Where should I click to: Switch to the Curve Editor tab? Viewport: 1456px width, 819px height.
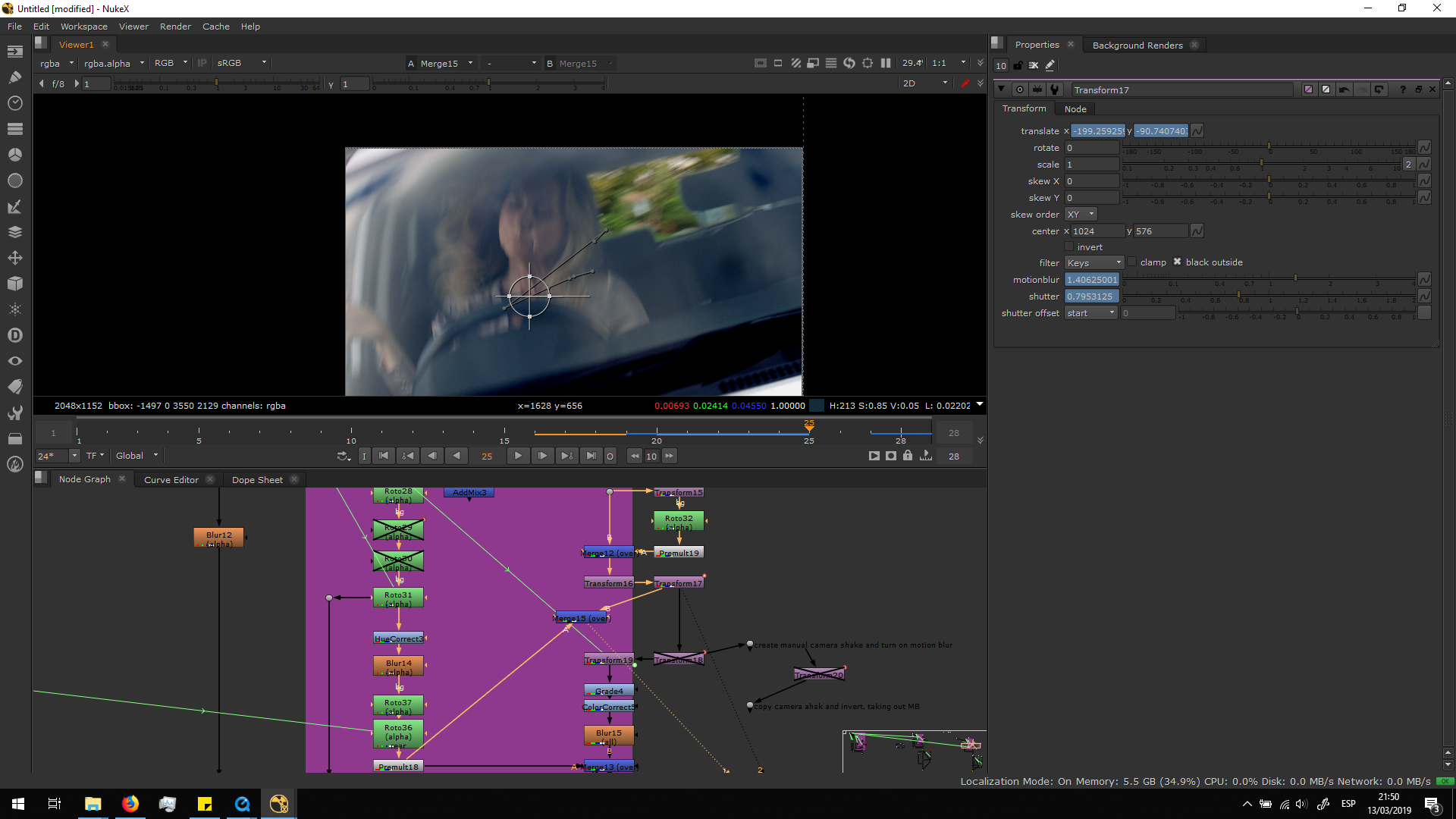tap(171, 479)
